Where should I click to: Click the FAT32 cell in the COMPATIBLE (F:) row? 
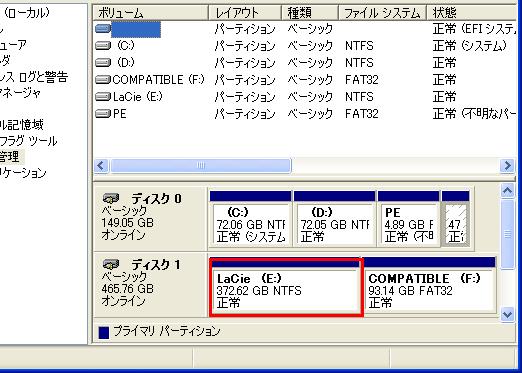click(x=362, y=80)
